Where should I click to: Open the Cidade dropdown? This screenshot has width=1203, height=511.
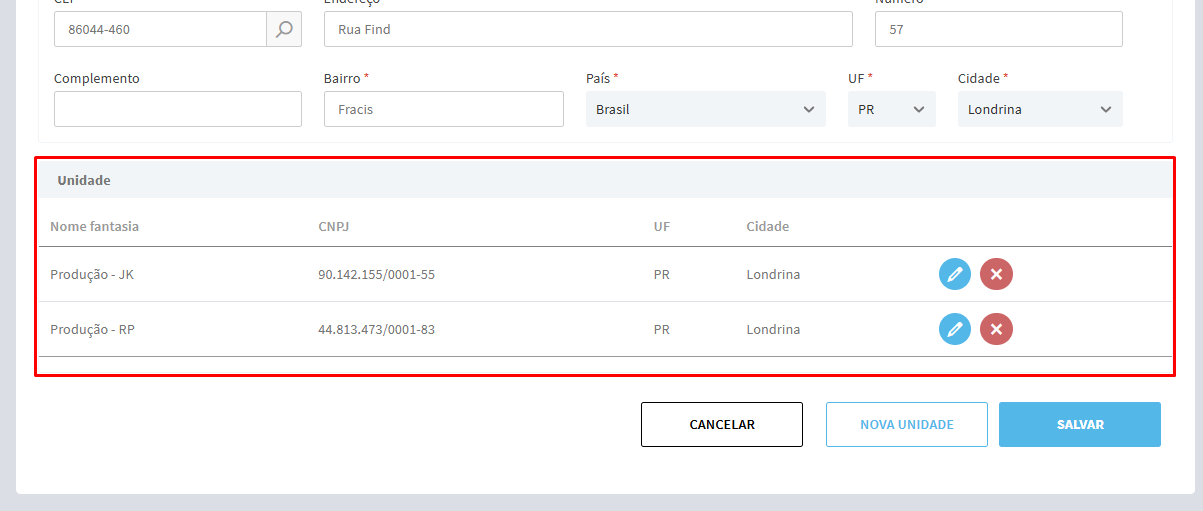[x=1040, y=109]
